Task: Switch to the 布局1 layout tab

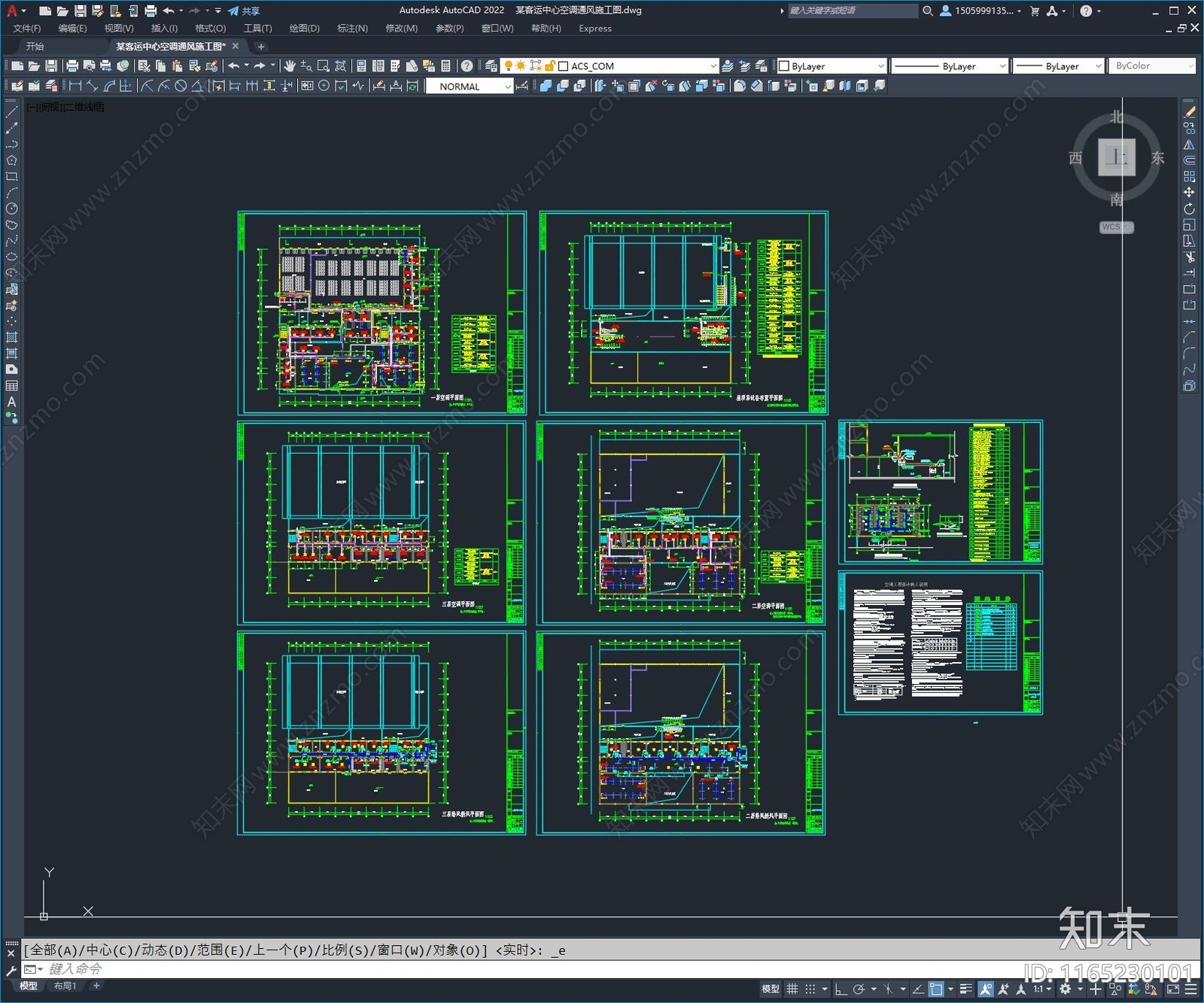Action: tap(65, 986)
